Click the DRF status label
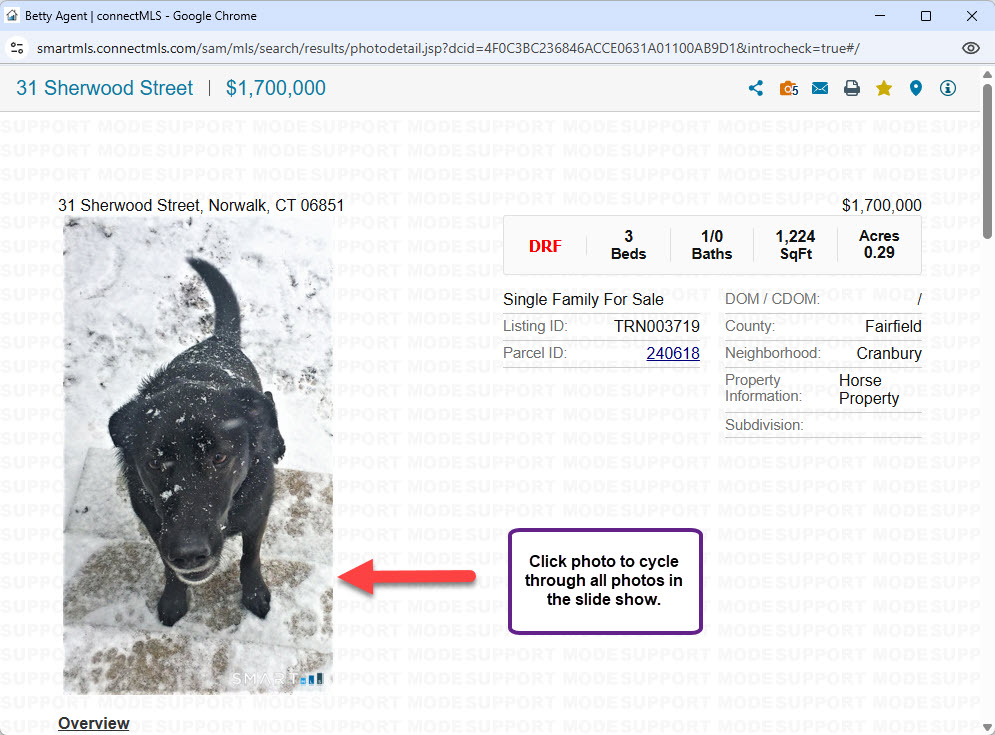995x735 pixels. click(x=545, y=246)
